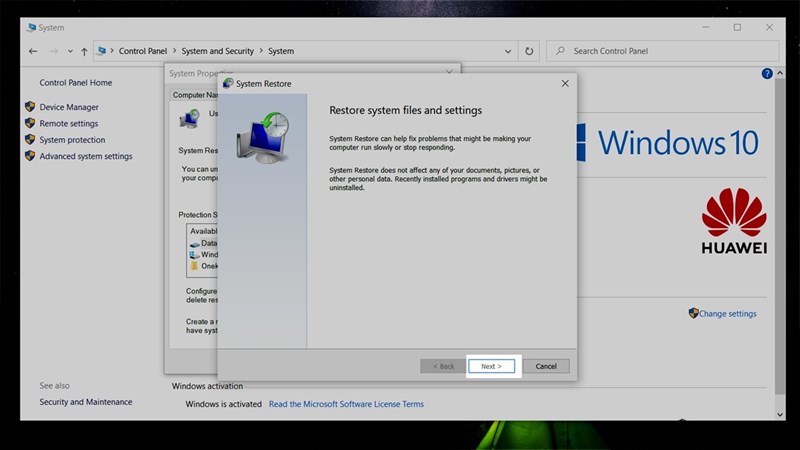Cancel the System Restore dialog
800x450 pixels.
click(x=546, y=366)
